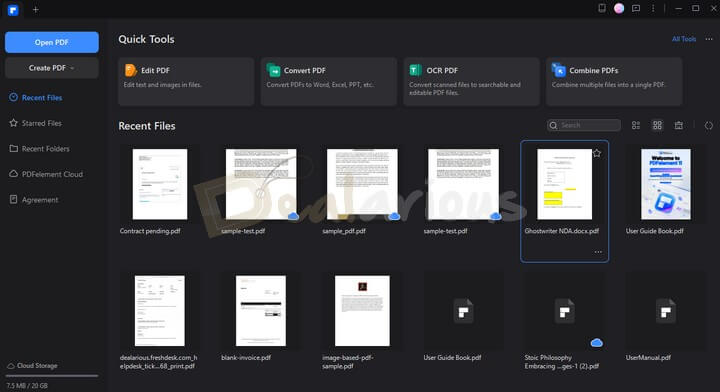Image resolution: width=720 pixels, height=392 pixels.
Task: Click the trash icon beside view options
Action: click(x=679, y=125)
